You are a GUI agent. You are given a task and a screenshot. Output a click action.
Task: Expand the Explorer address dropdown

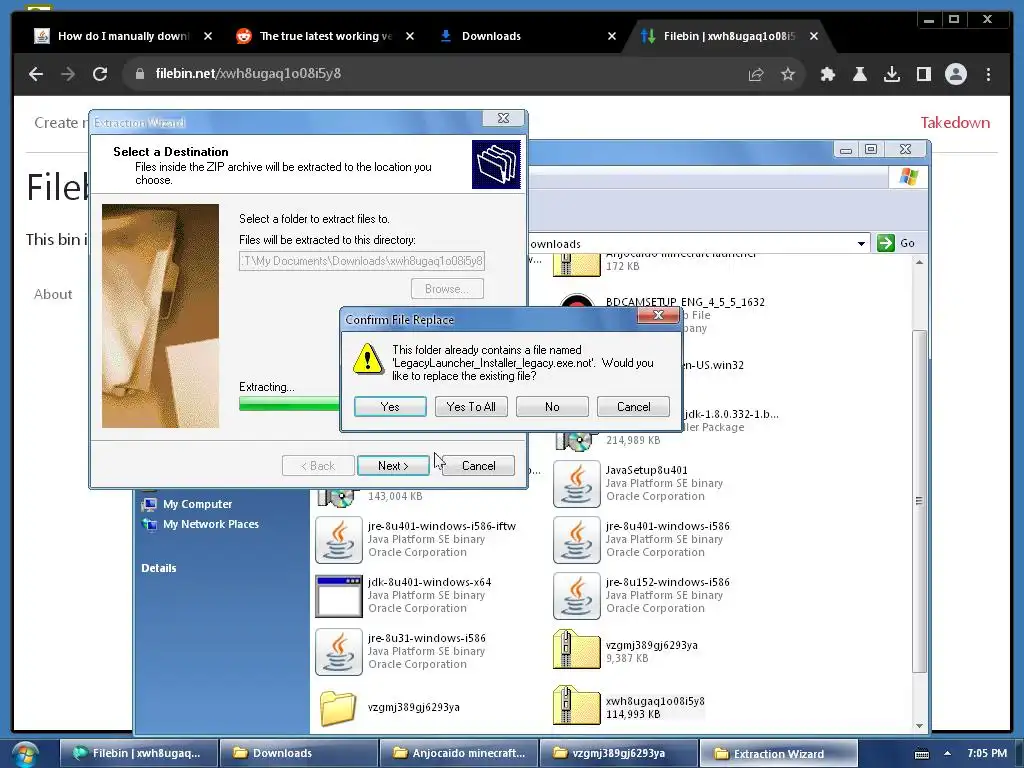click(x=861, y=244)
